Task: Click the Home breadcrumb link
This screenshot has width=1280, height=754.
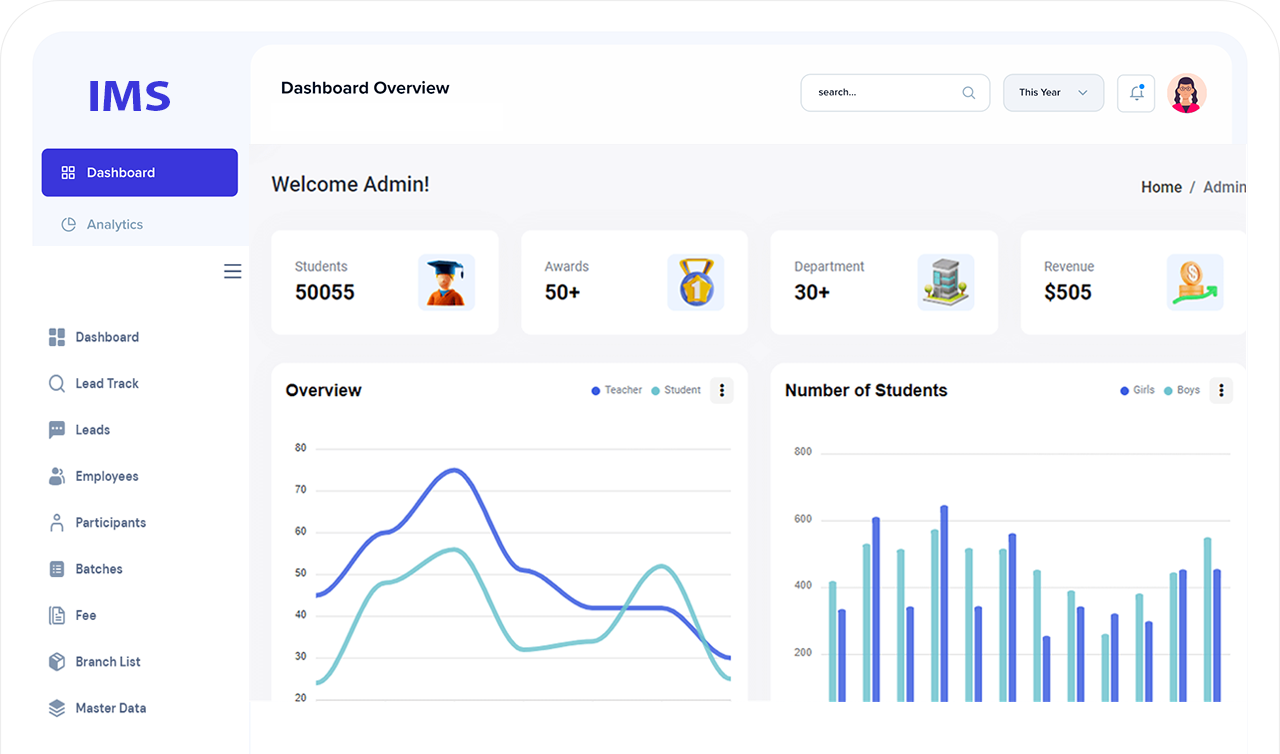Action: 1161,187
